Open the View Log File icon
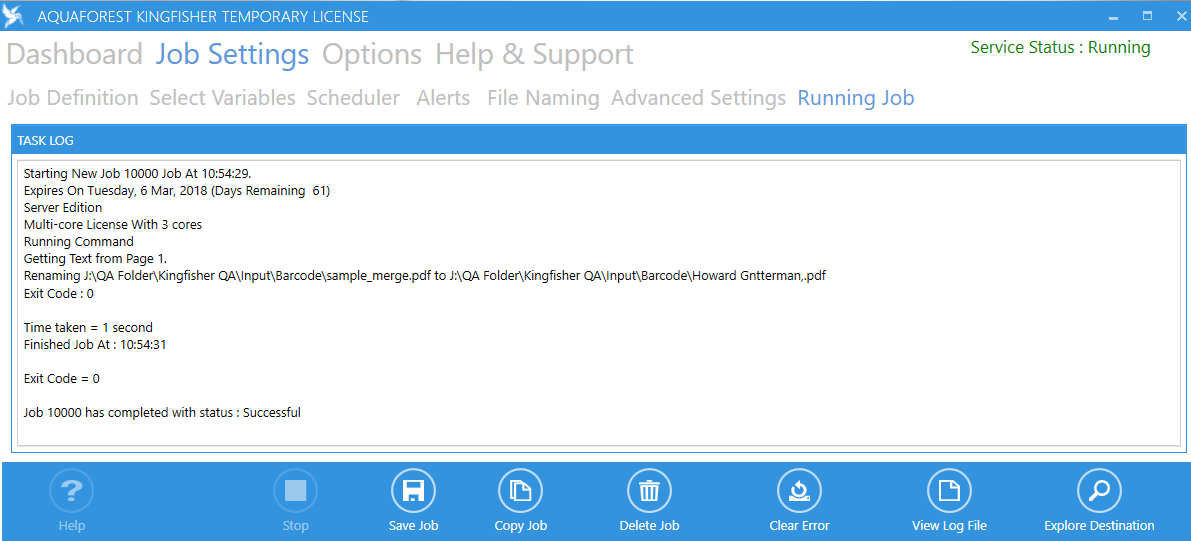The height and width of the screenshot is (541, 1191). (949, 491)
